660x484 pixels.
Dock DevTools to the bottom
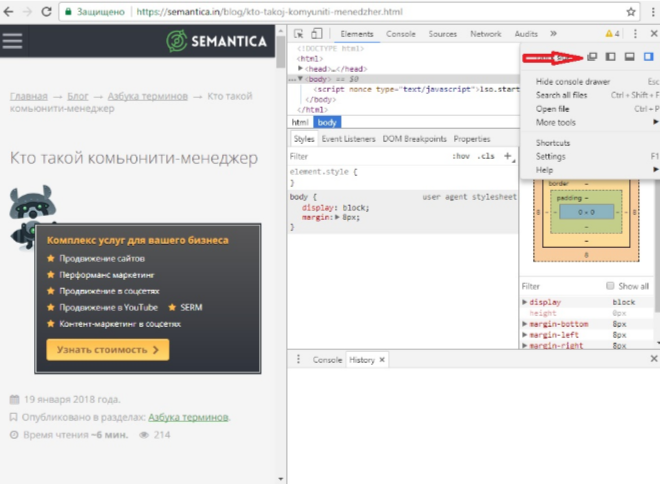pyautogui.click(x=629, y=58)
